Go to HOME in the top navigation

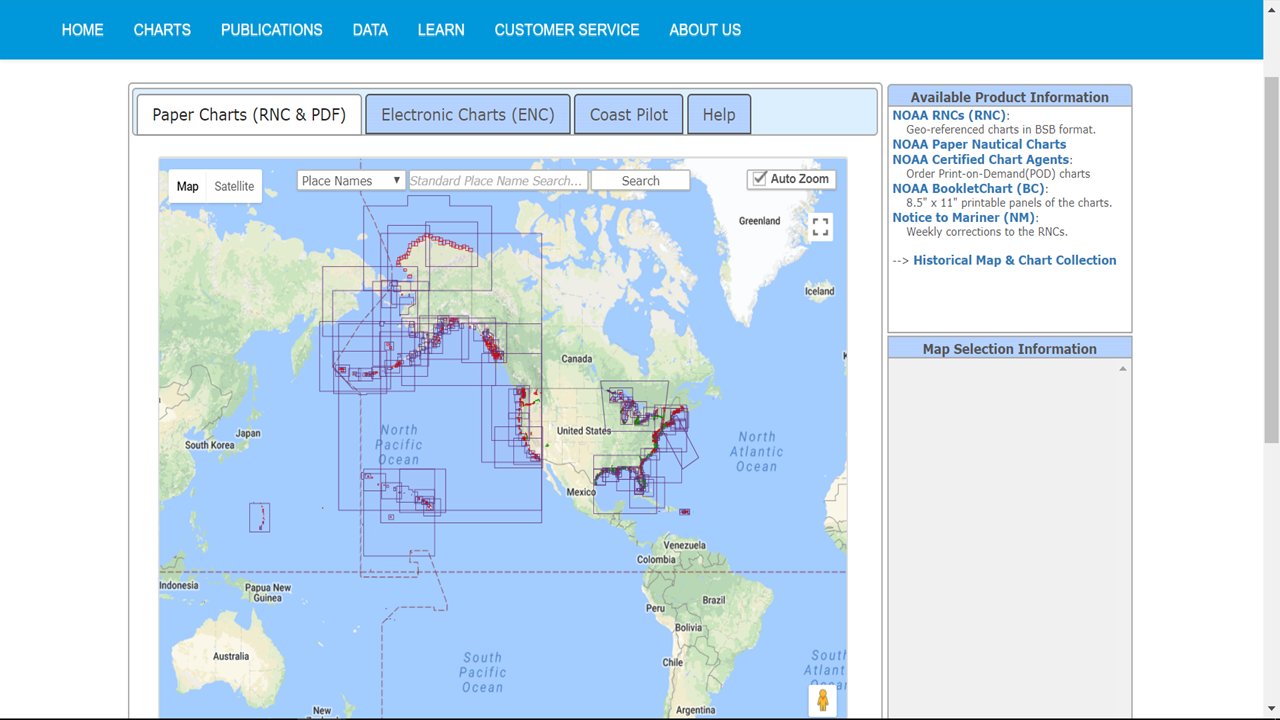[x=82, y=30]
